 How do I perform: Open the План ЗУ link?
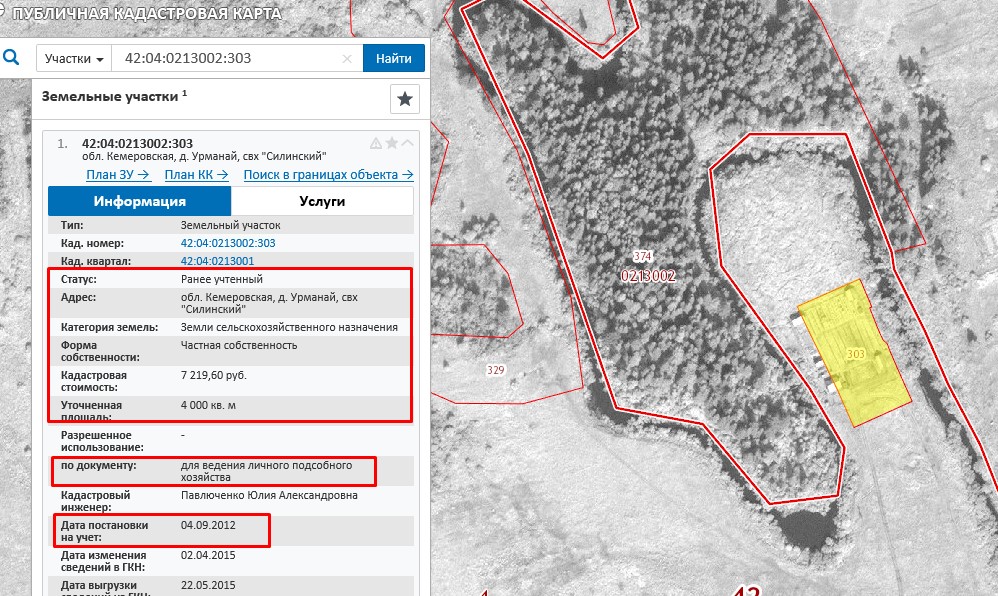pos(118,174)
